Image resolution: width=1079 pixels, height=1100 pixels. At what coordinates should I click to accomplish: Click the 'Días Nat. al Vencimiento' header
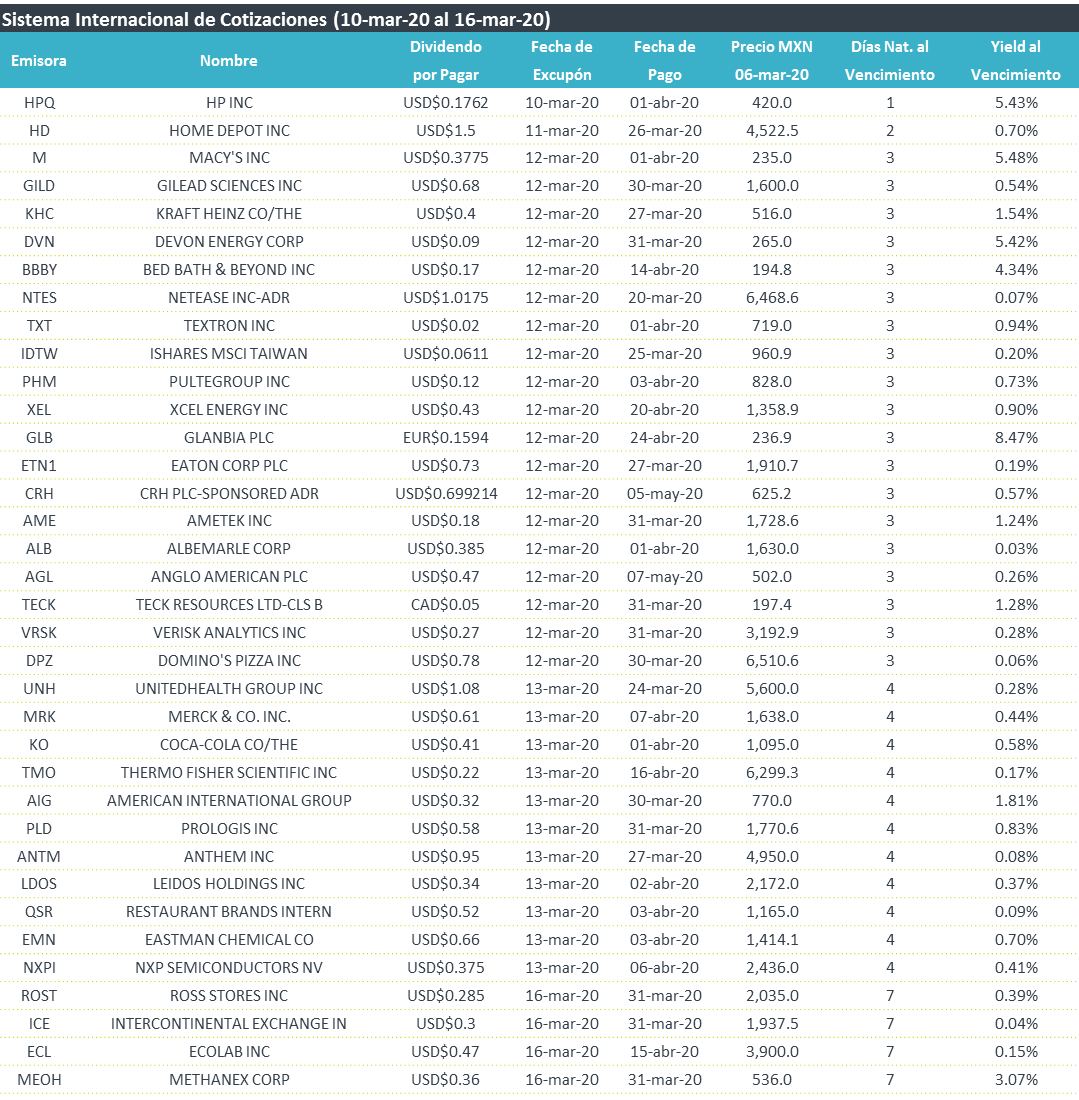coord(890,61)
